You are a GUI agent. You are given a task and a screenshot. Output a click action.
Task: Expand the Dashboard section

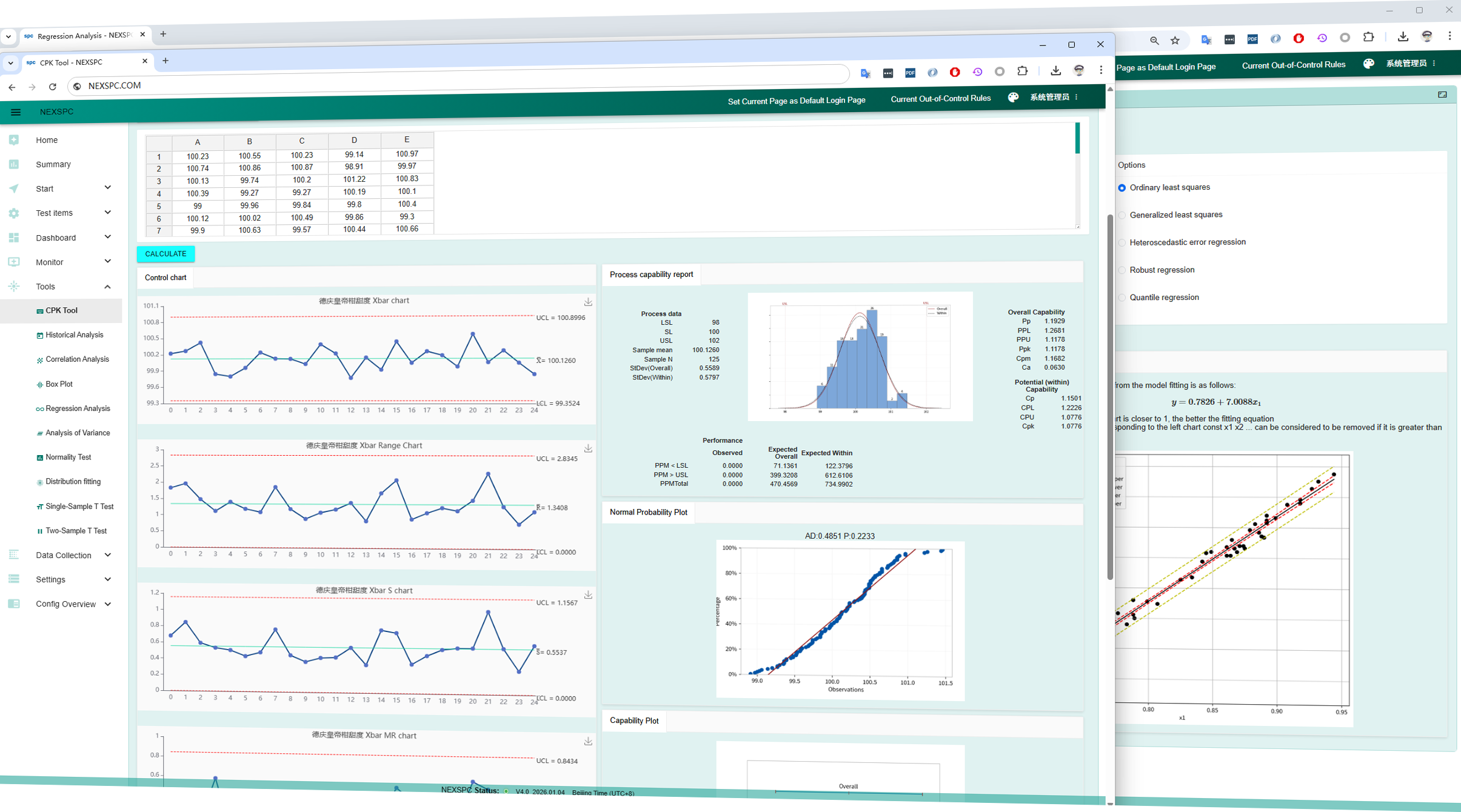tap(56, 238)
